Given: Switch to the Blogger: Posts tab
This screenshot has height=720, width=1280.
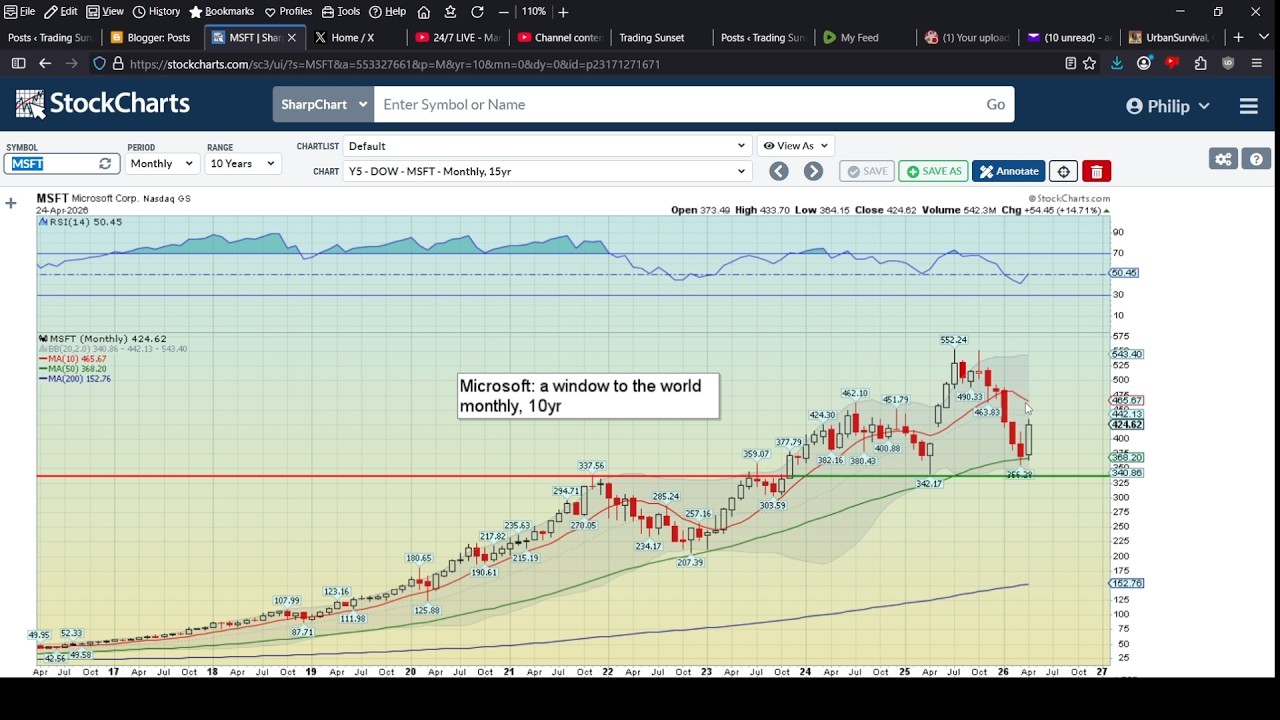Looking at the screenshot, I should [x=152, y=38].
